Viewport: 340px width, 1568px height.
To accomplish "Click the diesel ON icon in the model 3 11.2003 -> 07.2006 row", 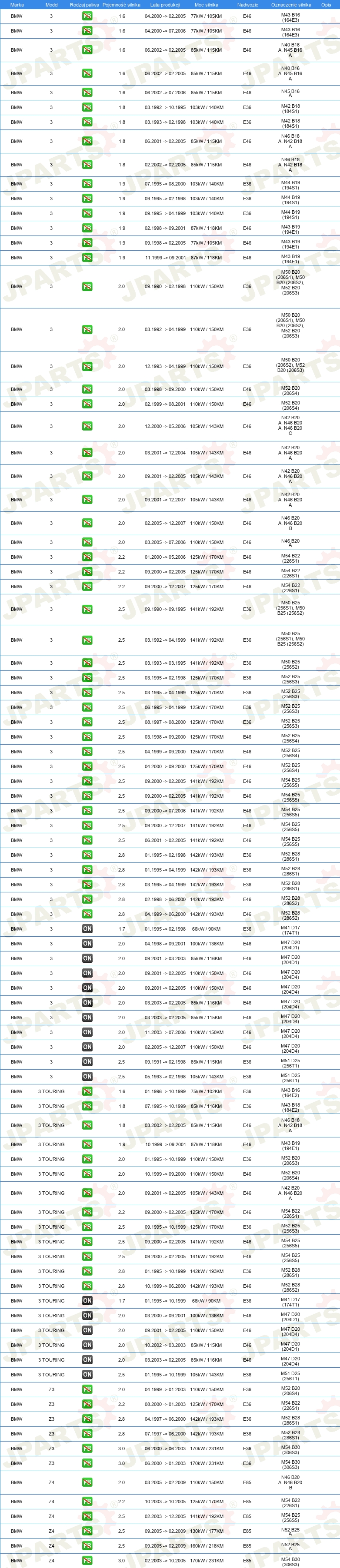I will [87, 1032].
